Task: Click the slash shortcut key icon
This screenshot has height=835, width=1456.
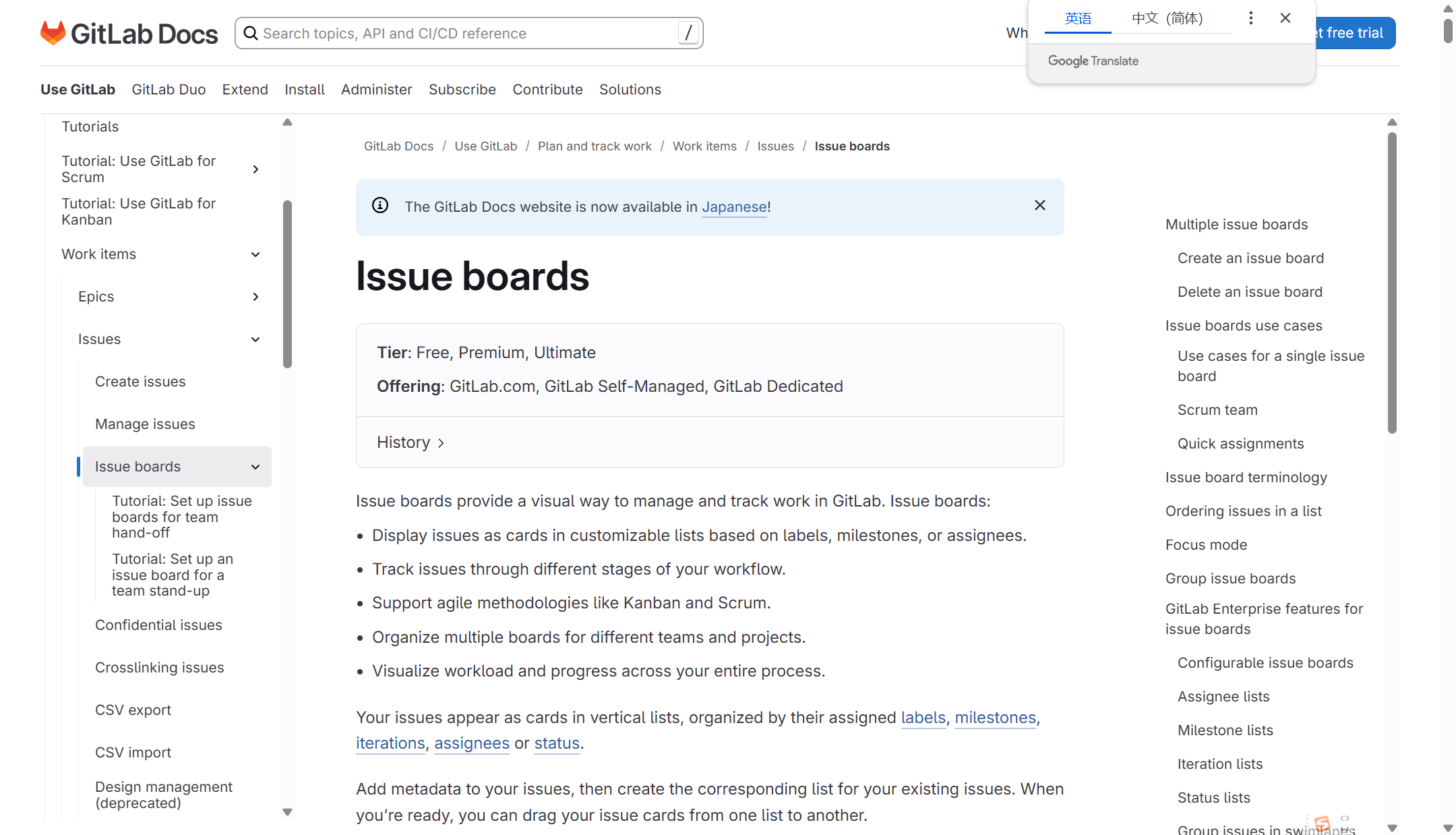Action: (x=688, y=33)
